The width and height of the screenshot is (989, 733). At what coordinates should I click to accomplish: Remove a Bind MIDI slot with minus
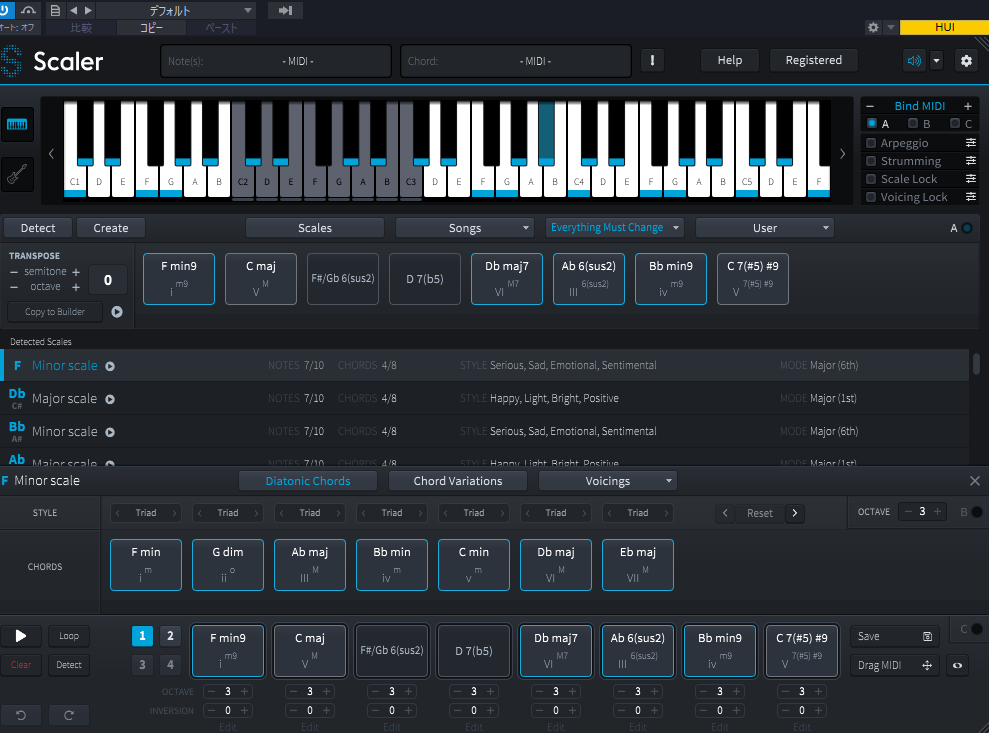pyautogui.click(x=870, y=106)
